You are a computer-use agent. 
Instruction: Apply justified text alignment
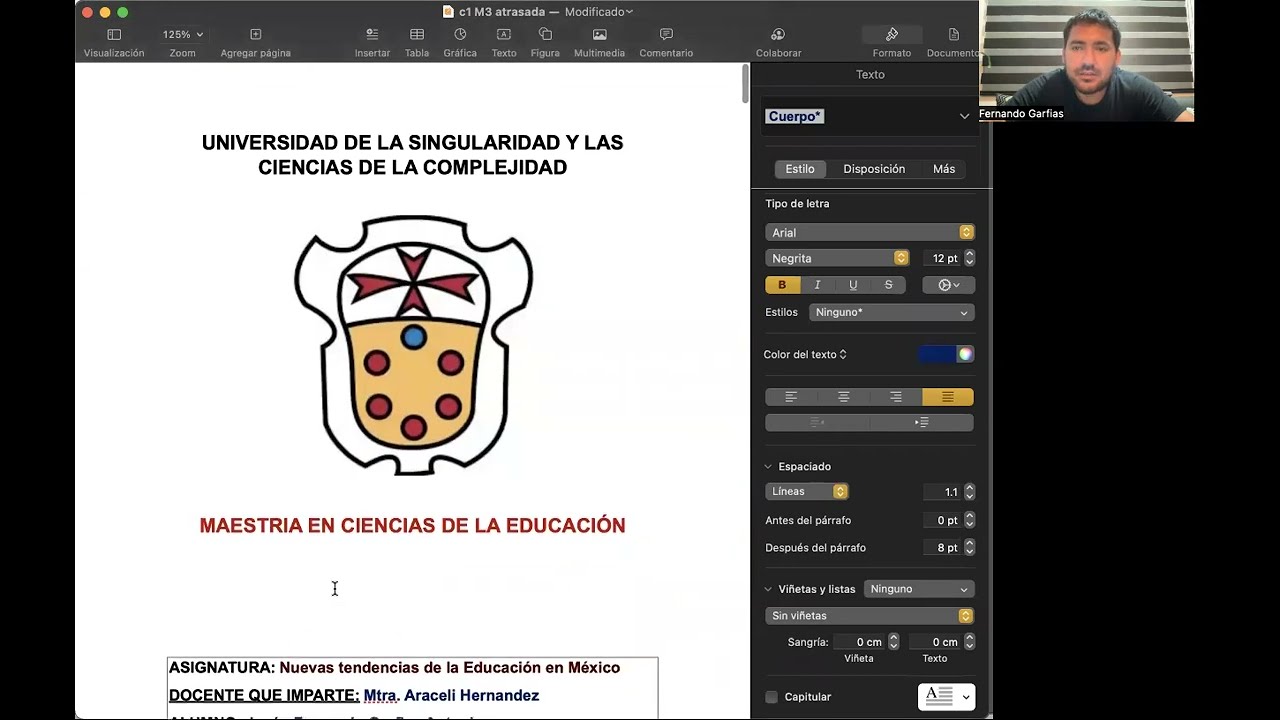tap(948, 396)
